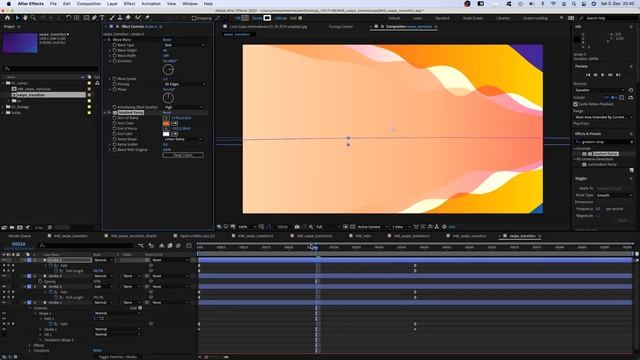Click Reset link for Gradient Ramp

[167, 113]
